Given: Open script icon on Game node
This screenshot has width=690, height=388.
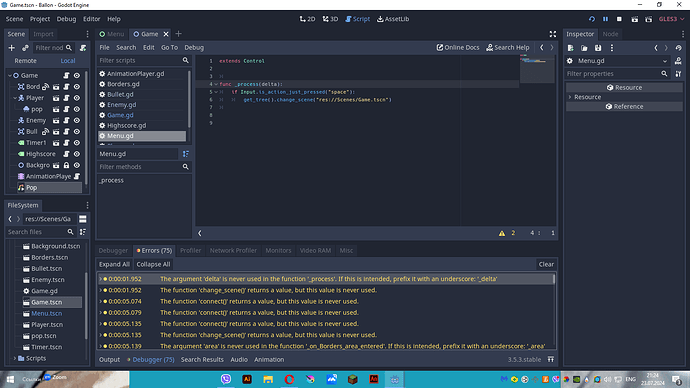Looking at the screenshot, I should pos(66,76).
